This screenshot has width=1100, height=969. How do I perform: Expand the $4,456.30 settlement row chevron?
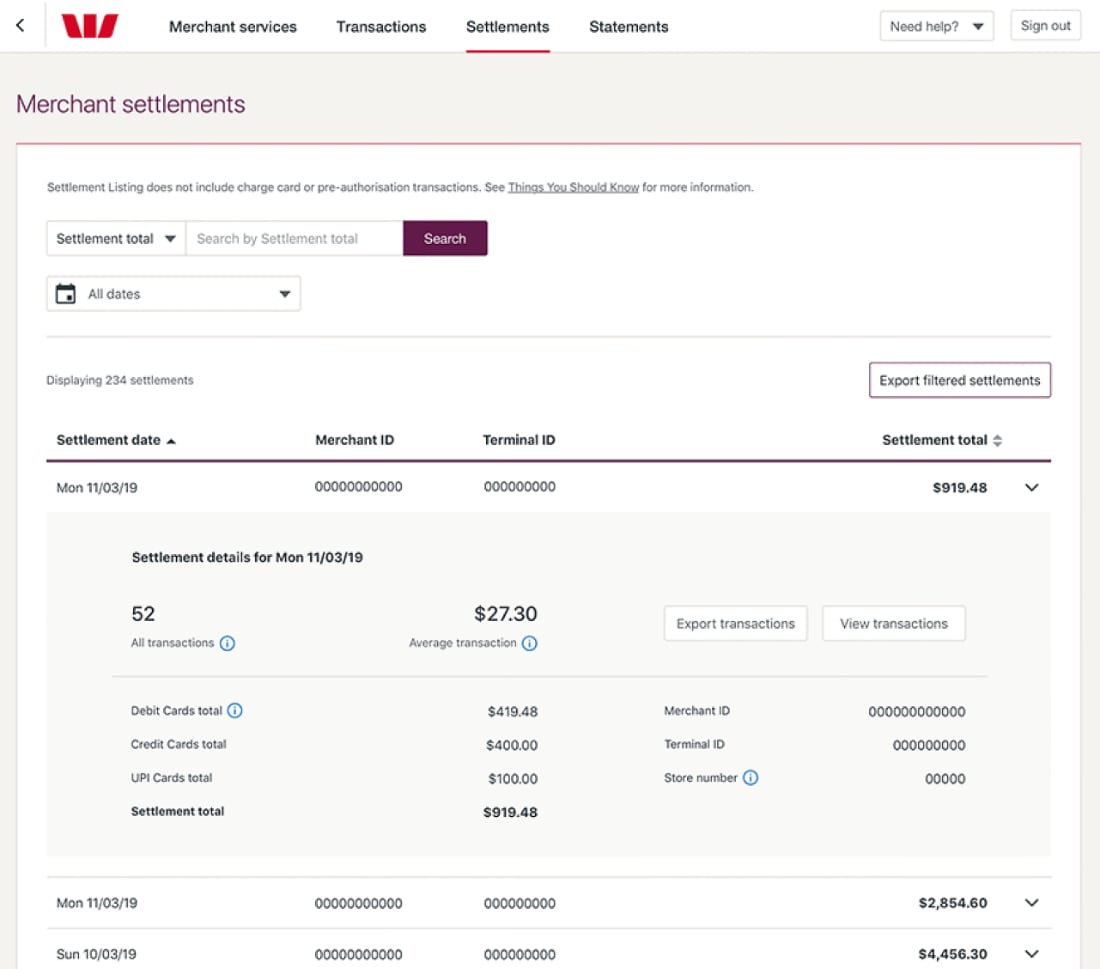coord(1031,954)
